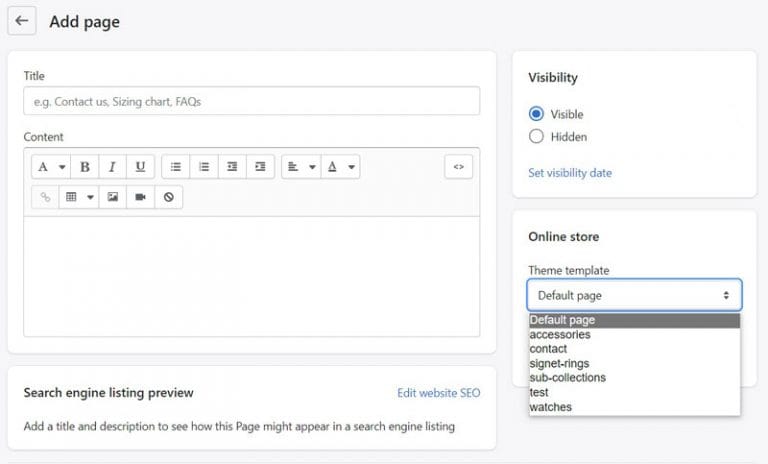
Task: Choose signet-rings template option
Action: (634, 364)
